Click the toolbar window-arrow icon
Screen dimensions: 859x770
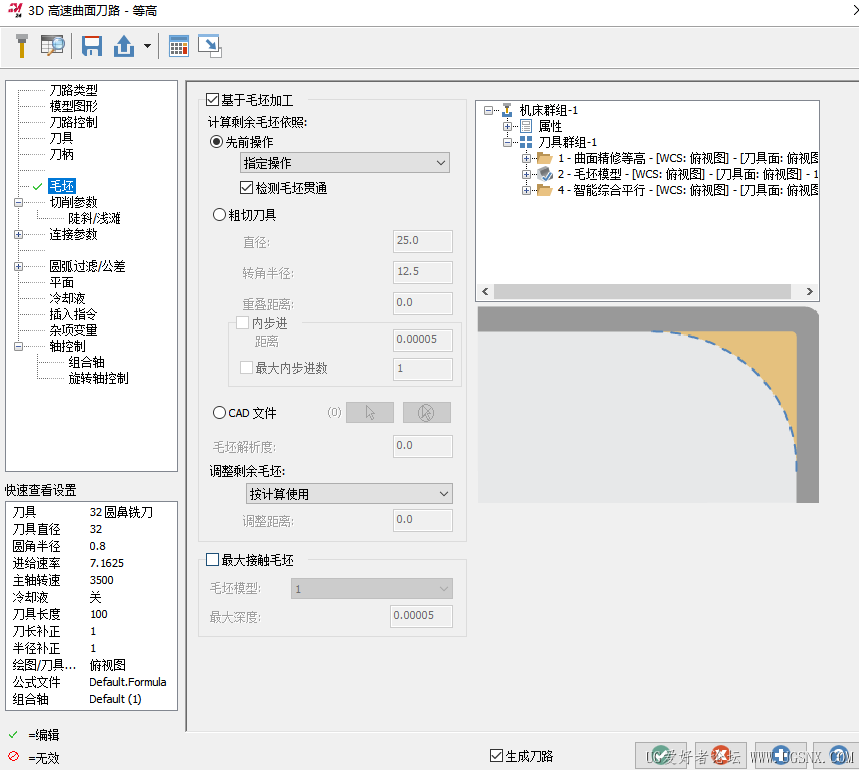pos(210,46)
